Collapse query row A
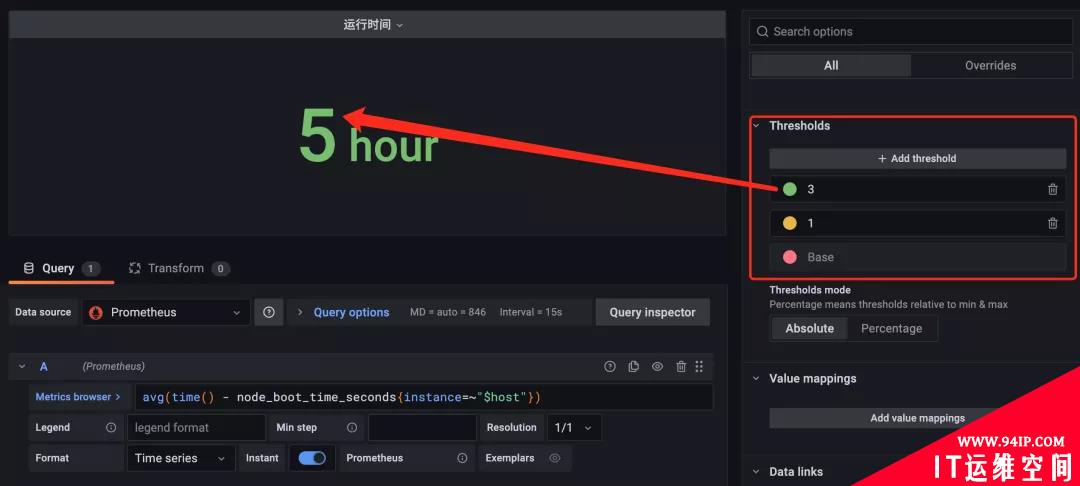Screen dimensions: 1080x486 click(22, 367)
